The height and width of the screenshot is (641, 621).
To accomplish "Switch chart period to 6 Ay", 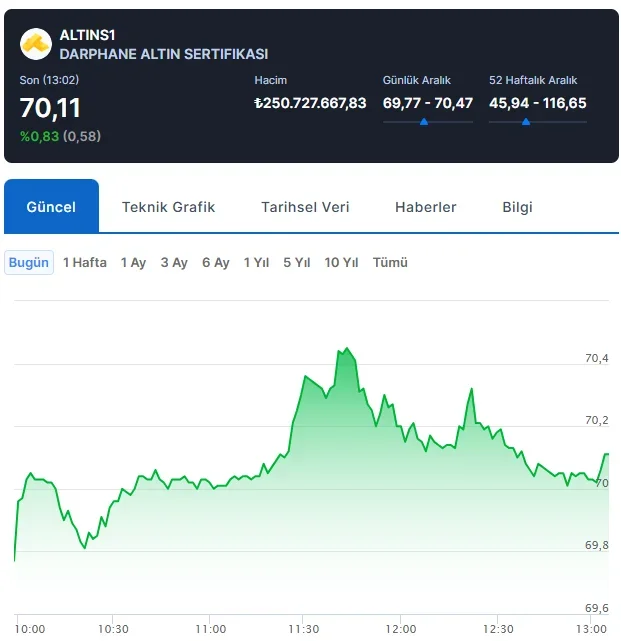I will coord(215,262).
